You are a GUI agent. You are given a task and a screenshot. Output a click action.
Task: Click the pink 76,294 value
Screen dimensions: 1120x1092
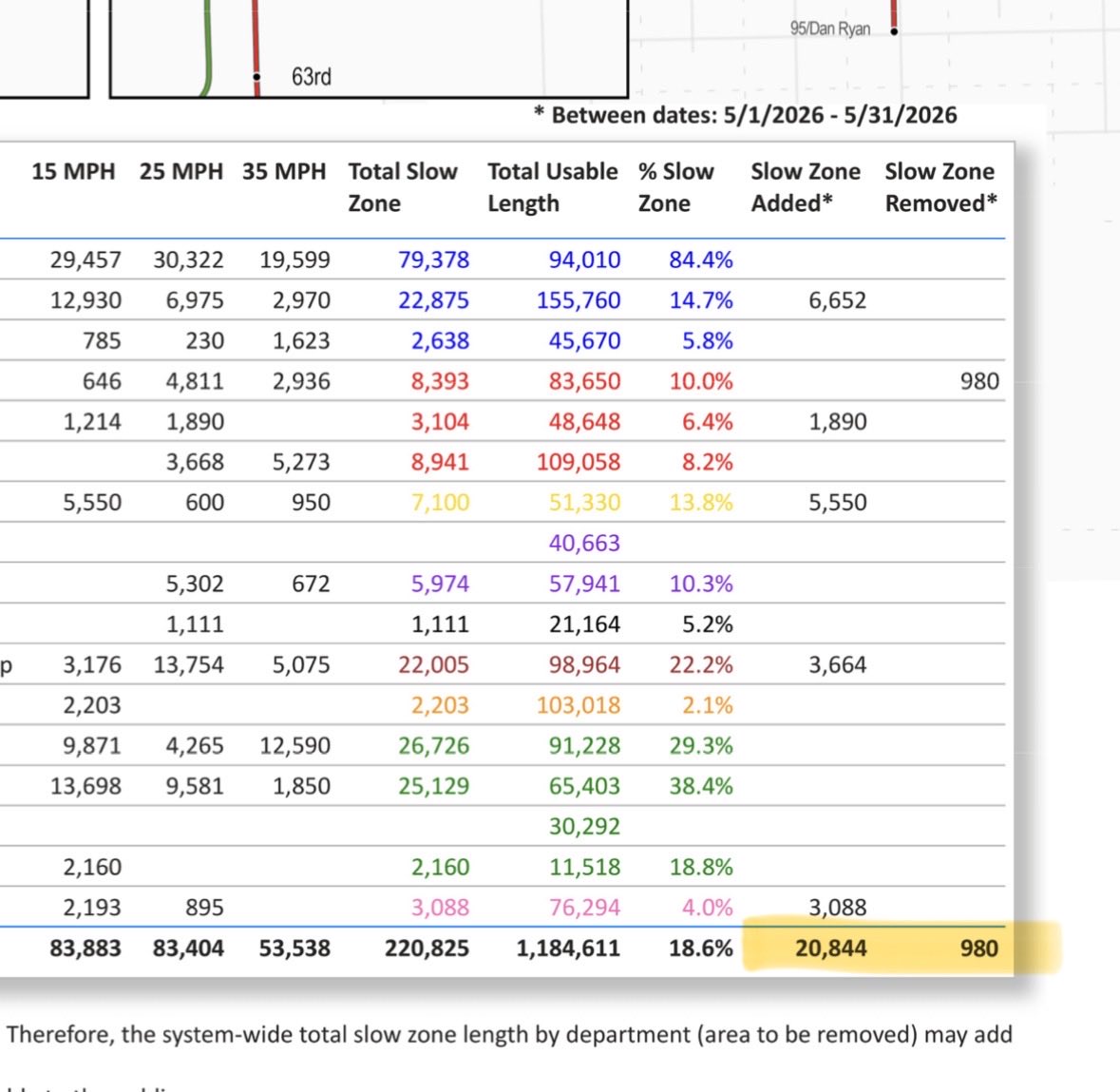point(584,908)
